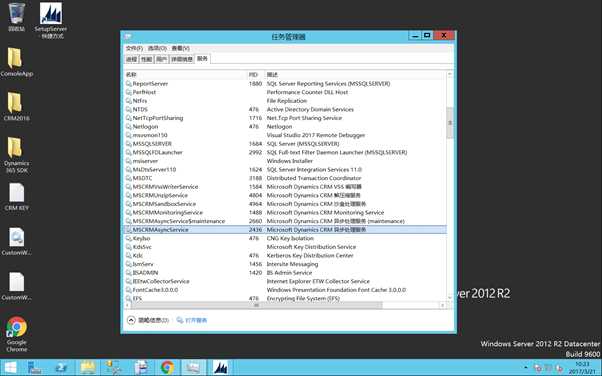Open Chrome from the taskbar
The height and width of the screenshot is (376, 602).
pos(167,368)
